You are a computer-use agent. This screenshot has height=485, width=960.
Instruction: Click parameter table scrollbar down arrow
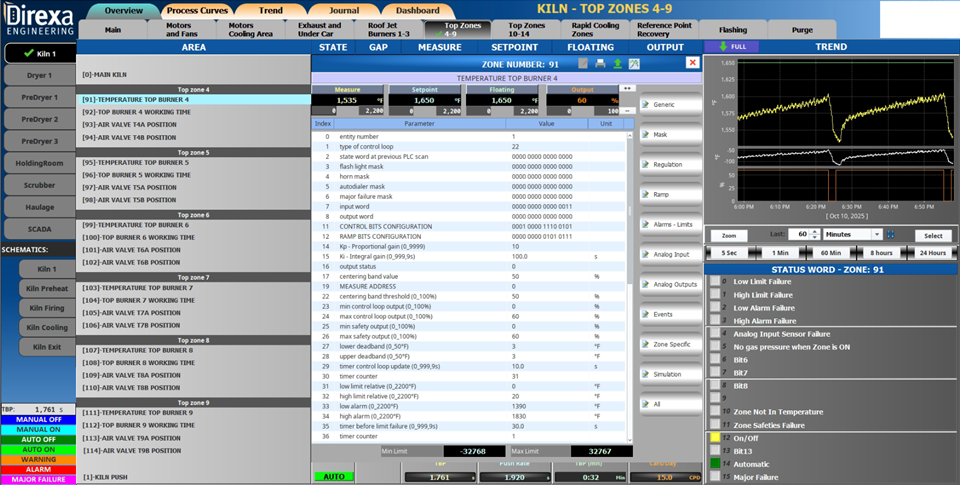coord(630,439)
